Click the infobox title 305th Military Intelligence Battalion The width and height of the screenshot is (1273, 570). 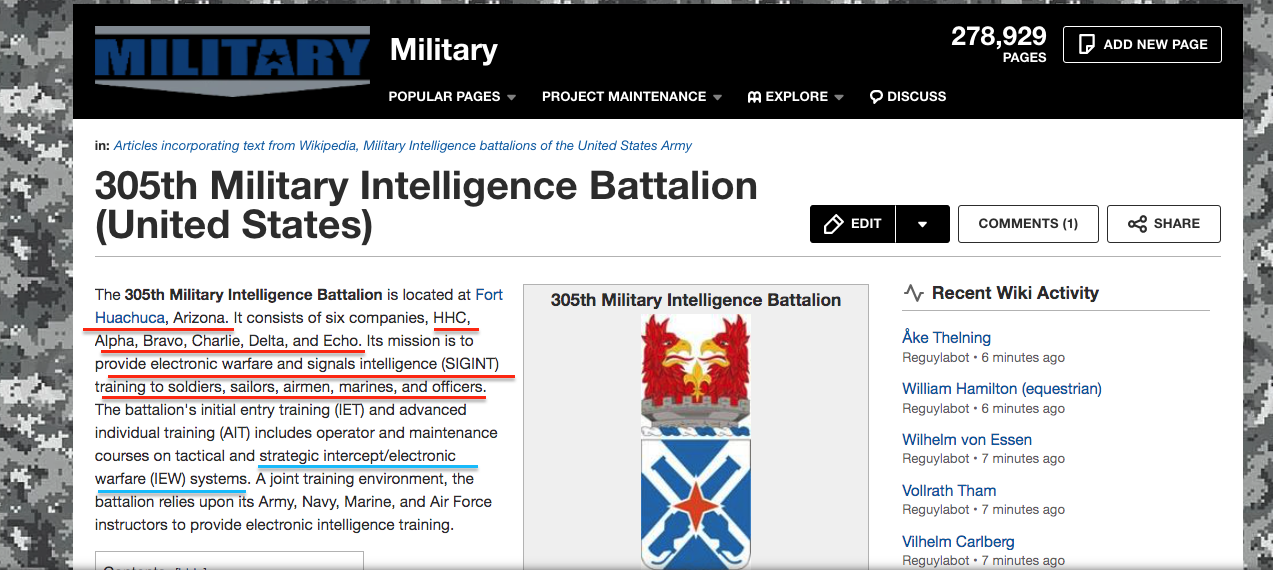pyautogui.click(x=696, y=300)
